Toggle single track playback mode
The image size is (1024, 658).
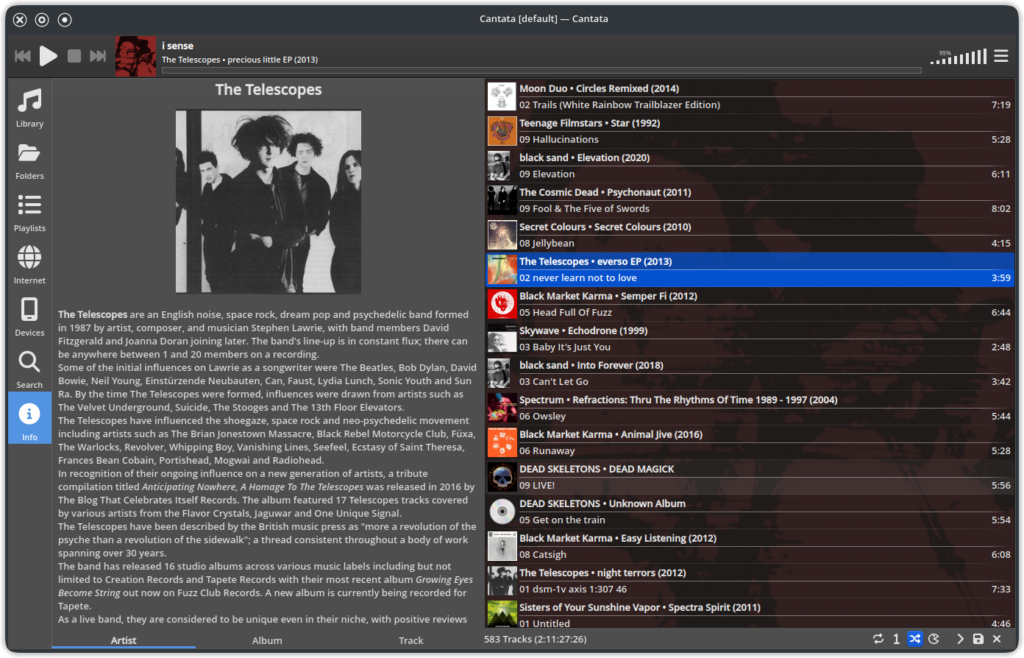[896, 639]
